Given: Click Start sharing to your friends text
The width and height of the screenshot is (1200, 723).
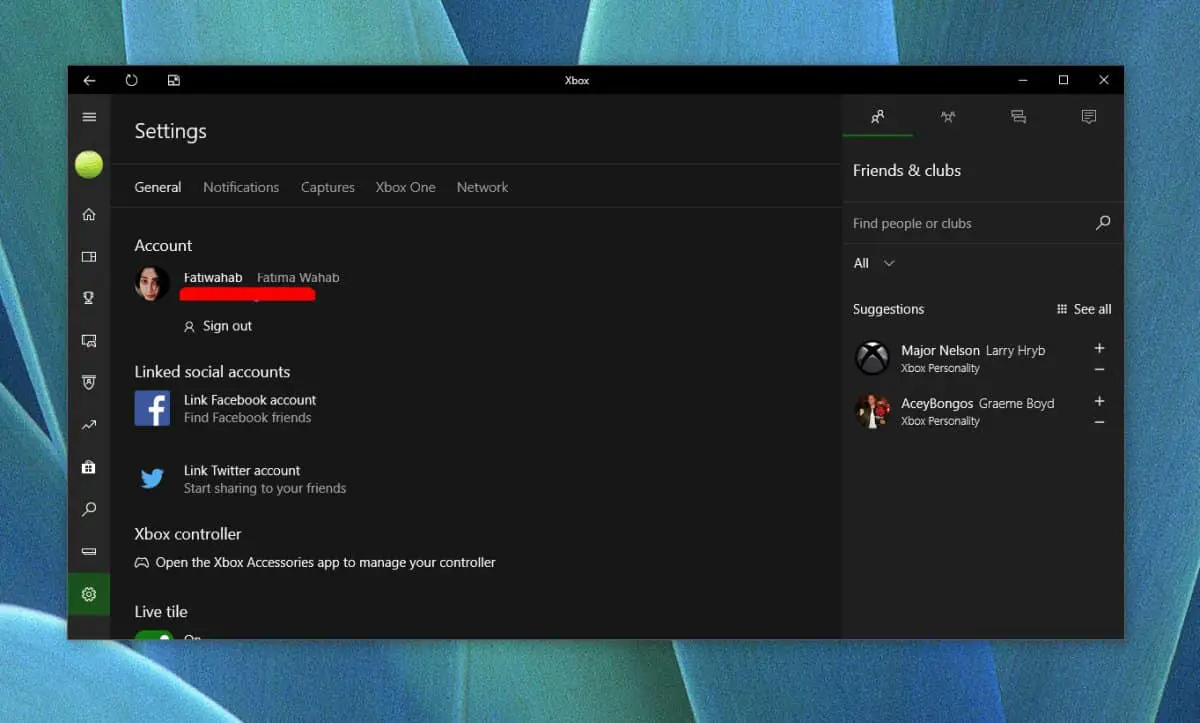Looking at the screenshot, I should point(265,489).
